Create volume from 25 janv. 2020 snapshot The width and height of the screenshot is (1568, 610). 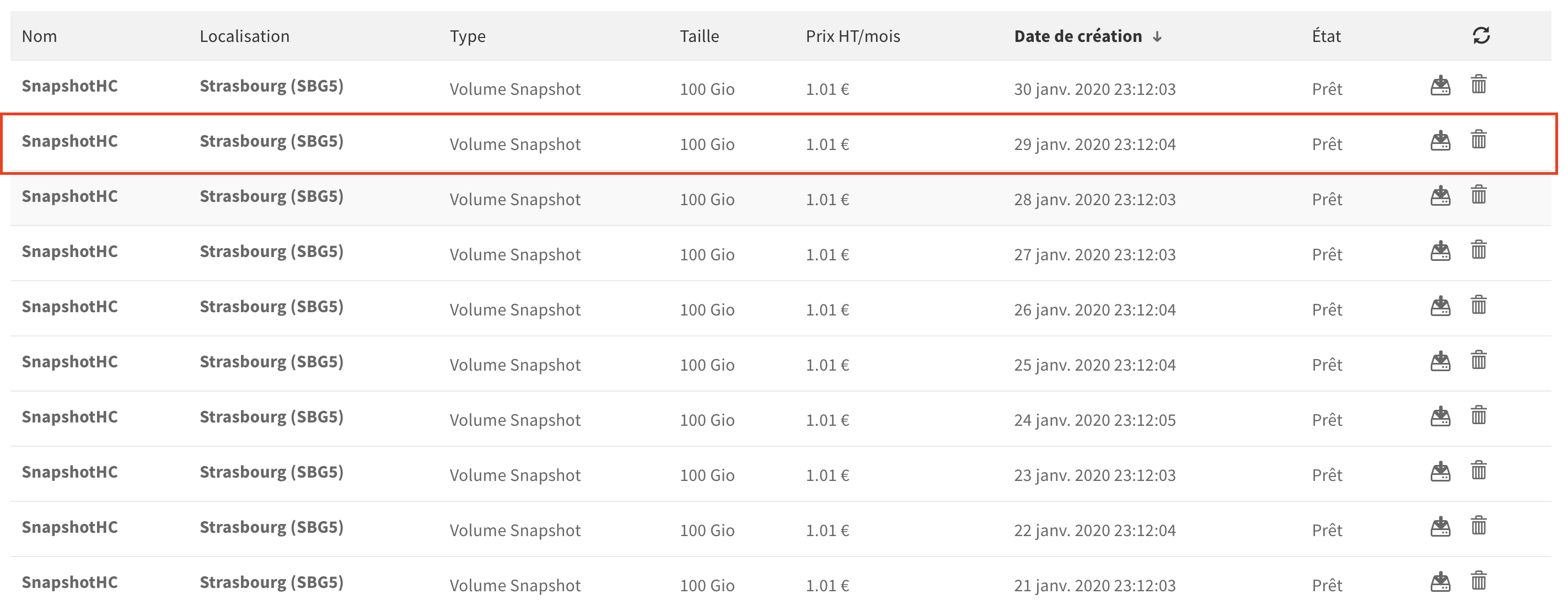tap(1440, 361)
